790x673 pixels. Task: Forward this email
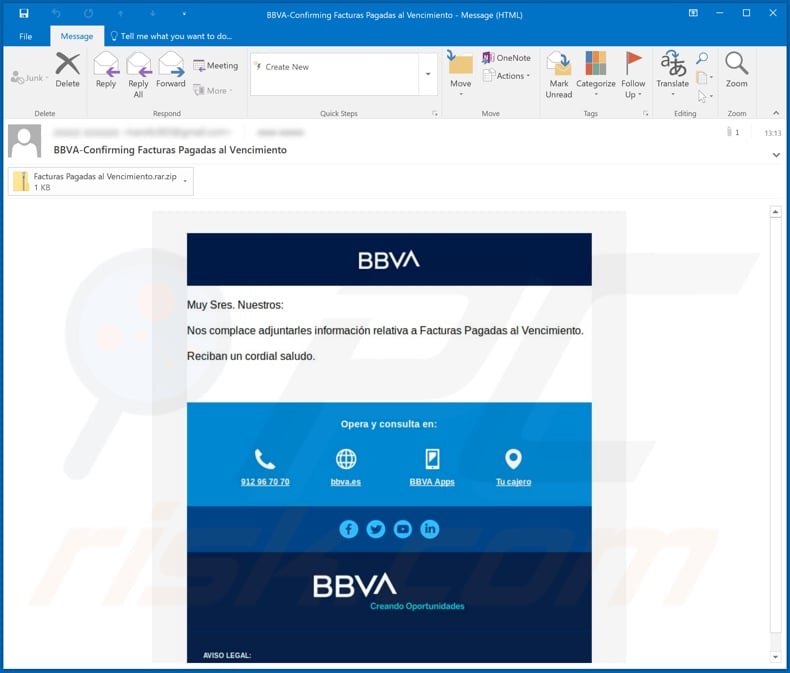coord(171,70)
